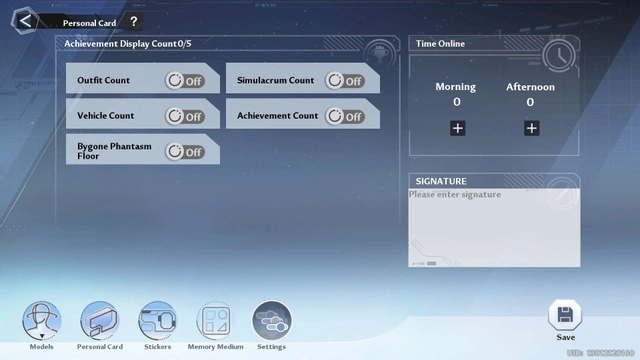Add Morning online time with plus button
The height and width of the screenshot is (360, 640).
pos(458,128)
